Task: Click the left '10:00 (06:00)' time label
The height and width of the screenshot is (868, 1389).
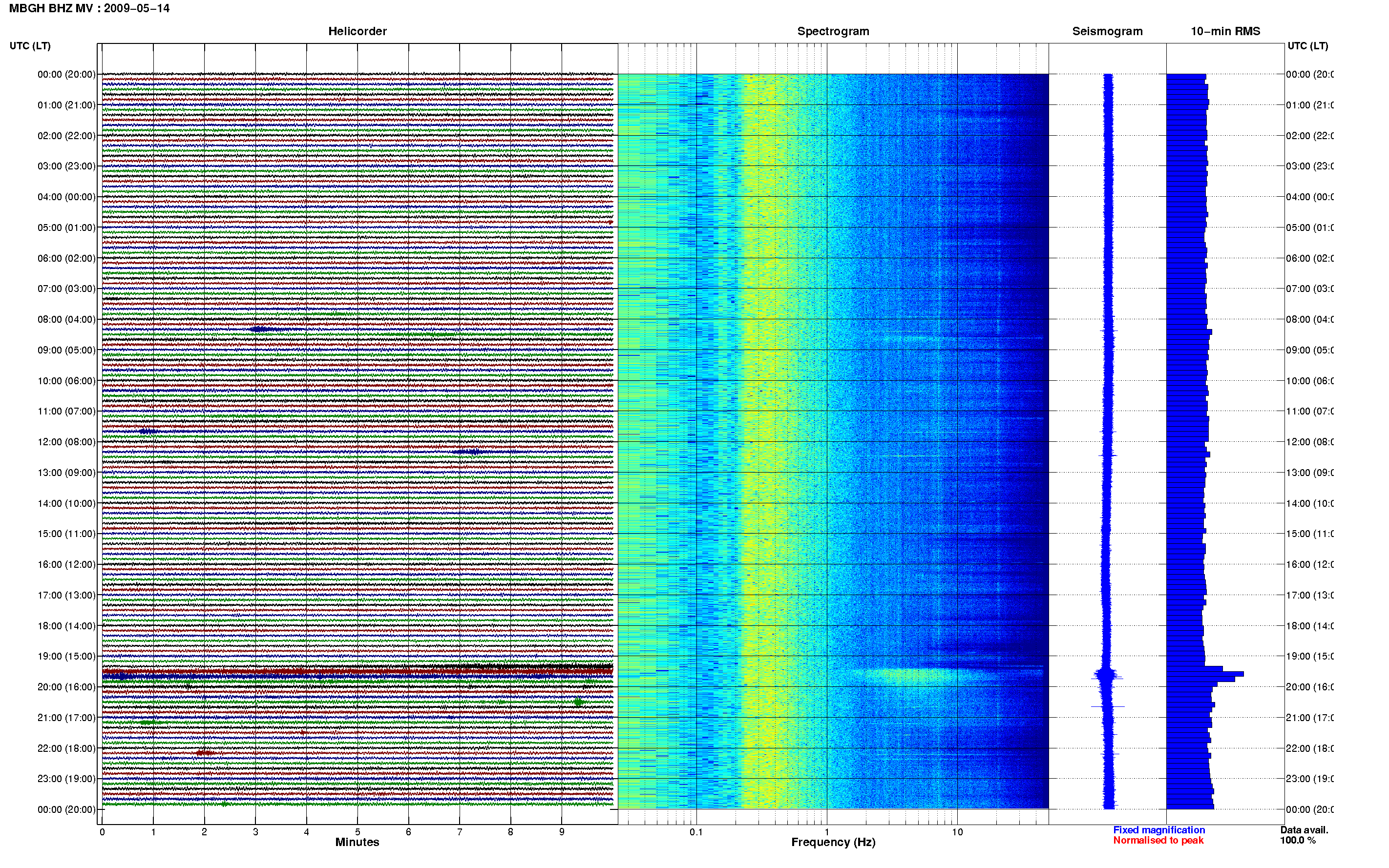Action: 66,381
